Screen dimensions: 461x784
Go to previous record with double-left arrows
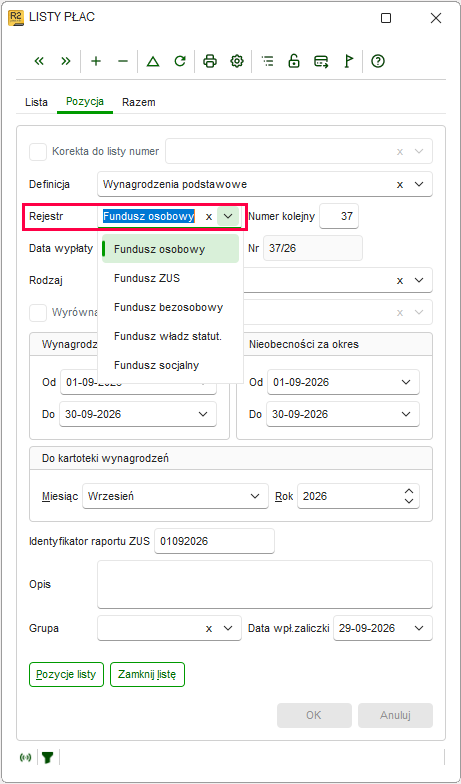[x=39, y=61]
